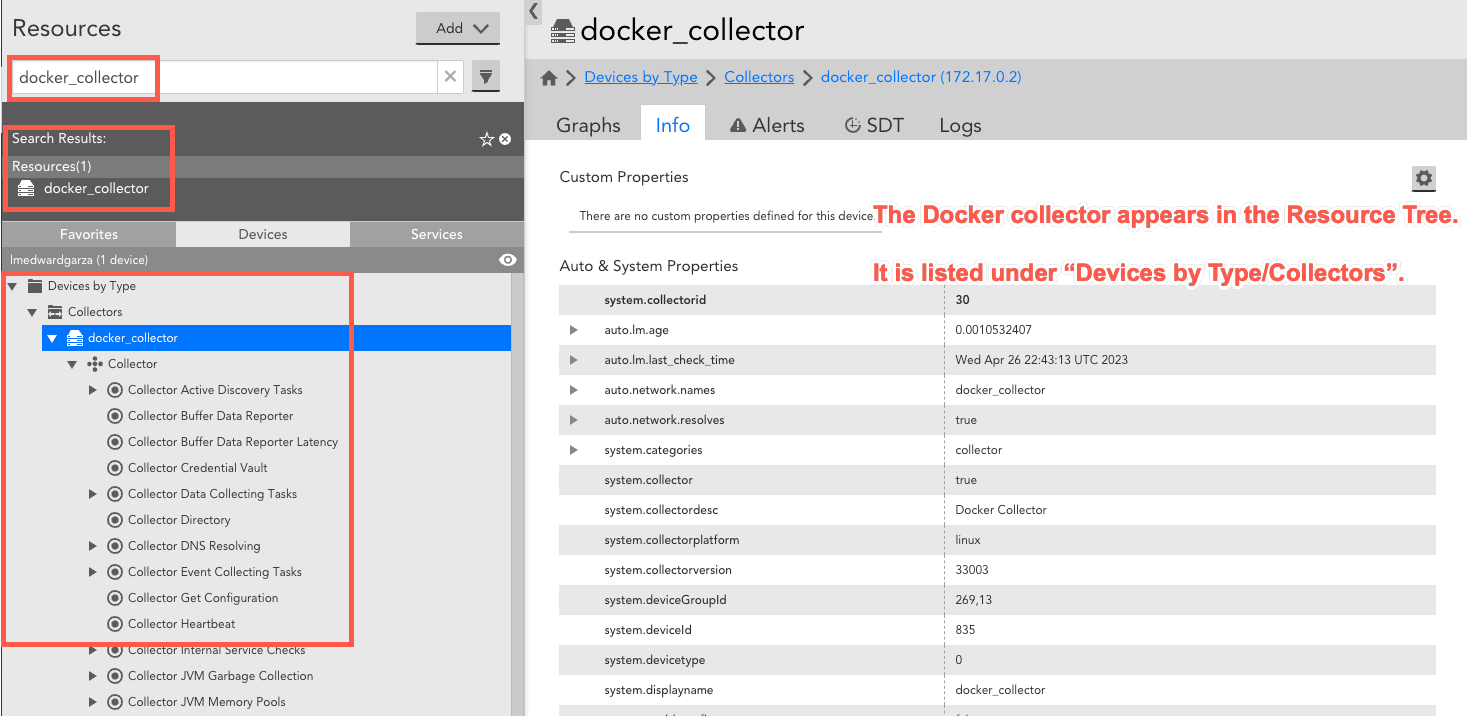Expand Collector Data Collecting Tasks
Image resolution: width=1467 pixels, height=716 pixels.
(x=93, y=494)
